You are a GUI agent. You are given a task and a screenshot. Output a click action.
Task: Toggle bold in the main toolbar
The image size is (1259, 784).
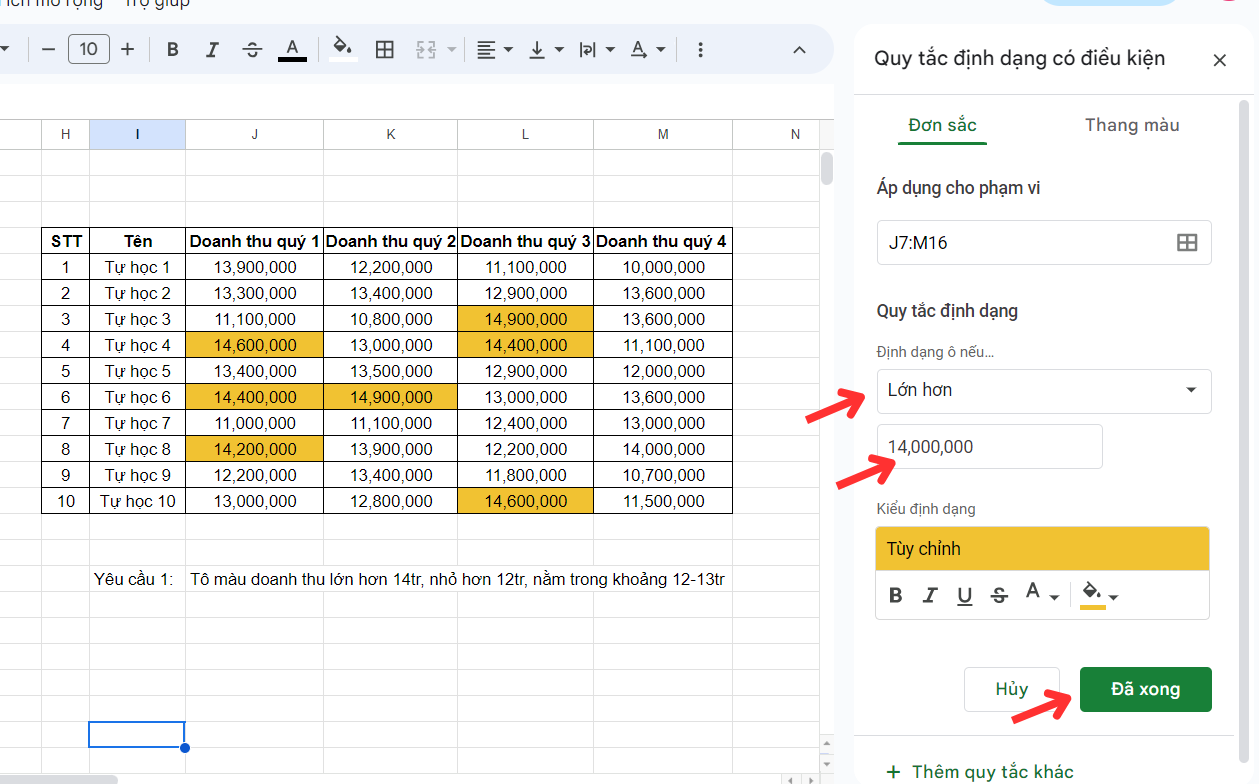click(173, 50)
